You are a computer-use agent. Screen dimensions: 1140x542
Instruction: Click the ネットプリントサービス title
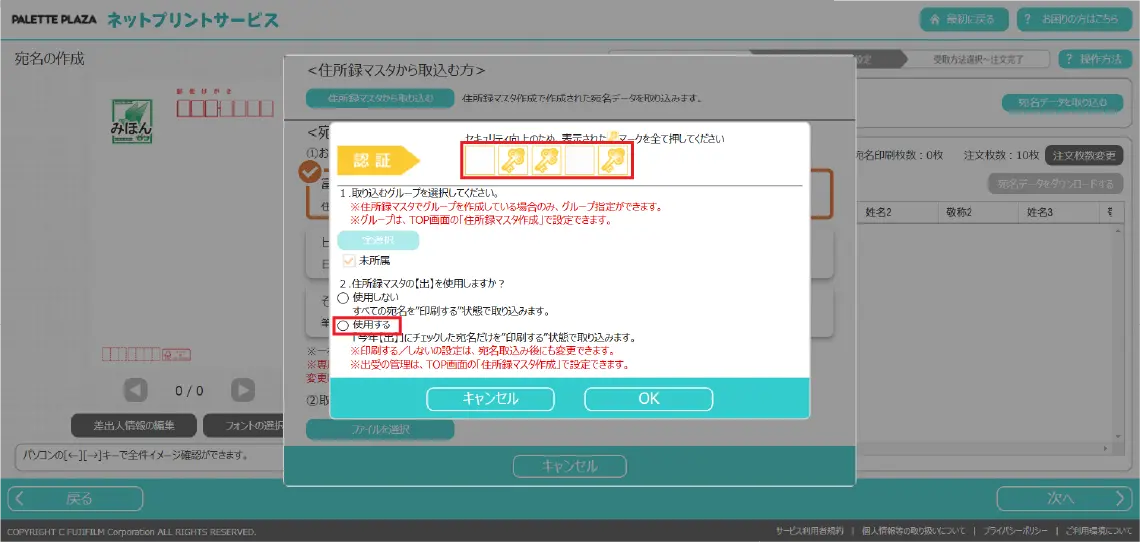coord(193,20)
